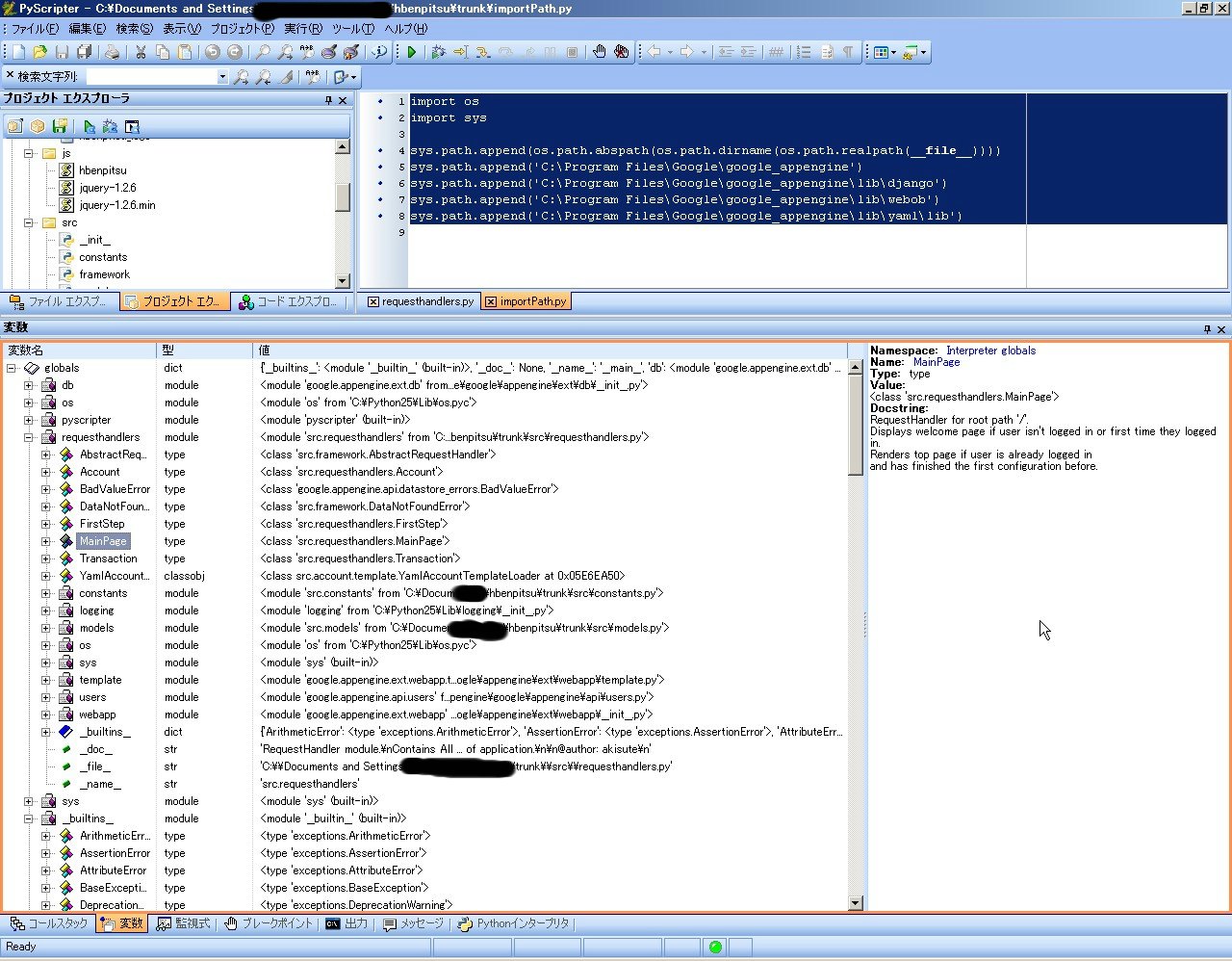Collapse the js folder in project explorer

(x=29, y=153)
